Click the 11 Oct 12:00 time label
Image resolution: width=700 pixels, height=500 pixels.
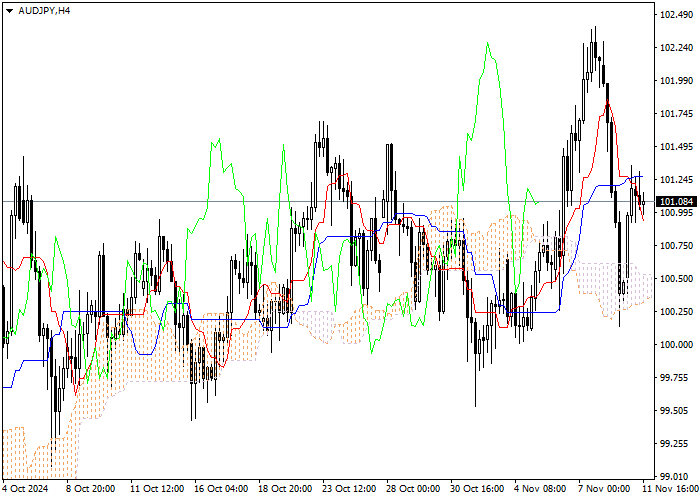coord(157,489)
